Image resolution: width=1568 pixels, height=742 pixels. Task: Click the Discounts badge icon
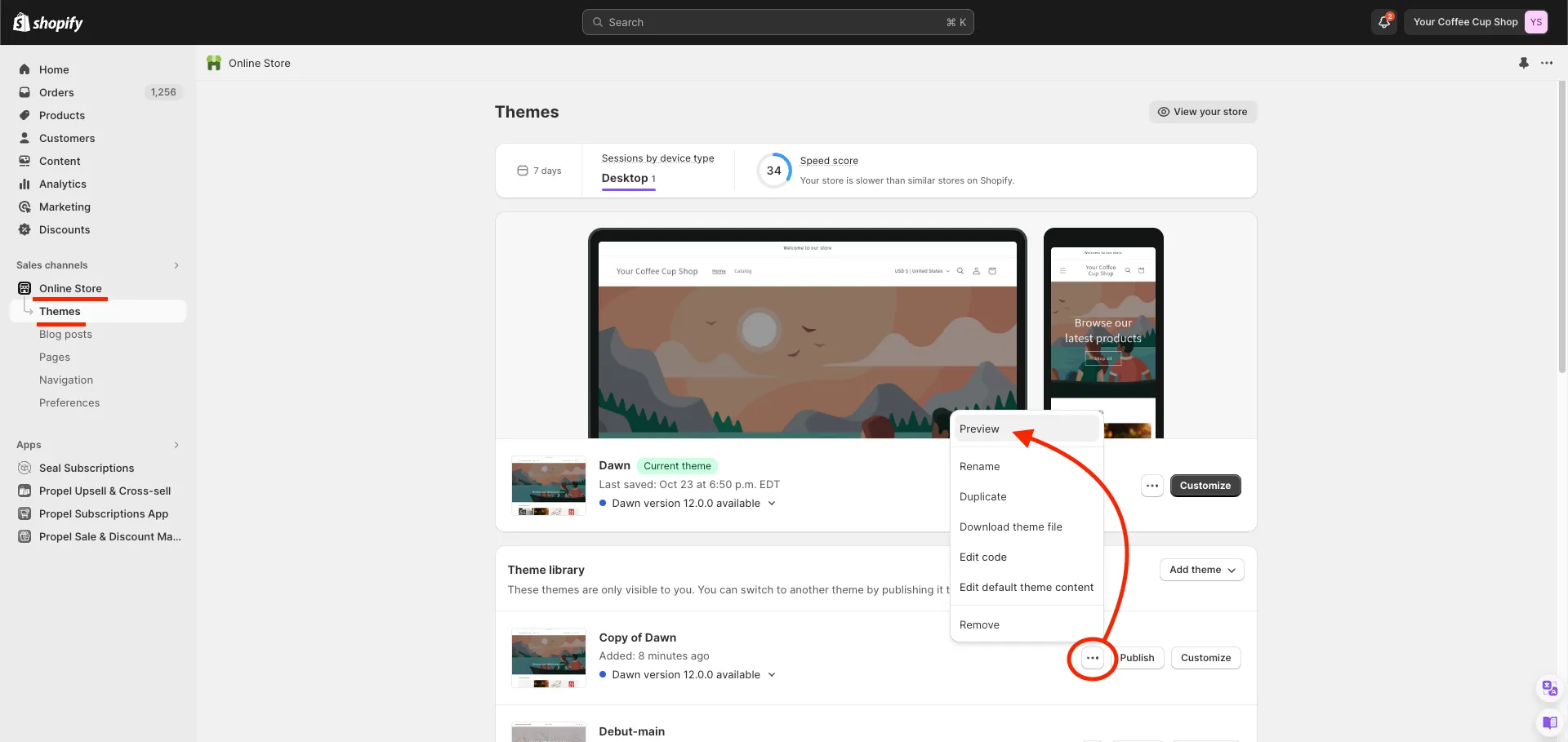[24, 229]
